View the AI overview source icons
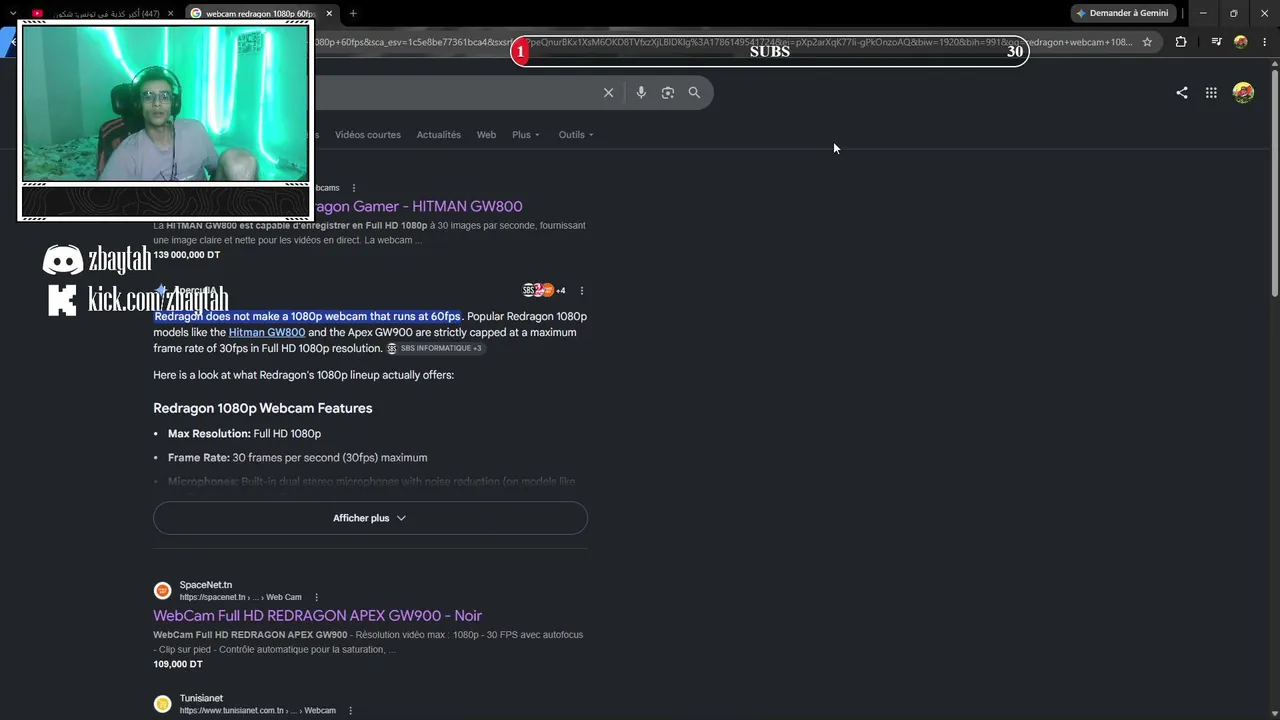Viewport: 1280px width, 720px height. click(x=544, y=291)
